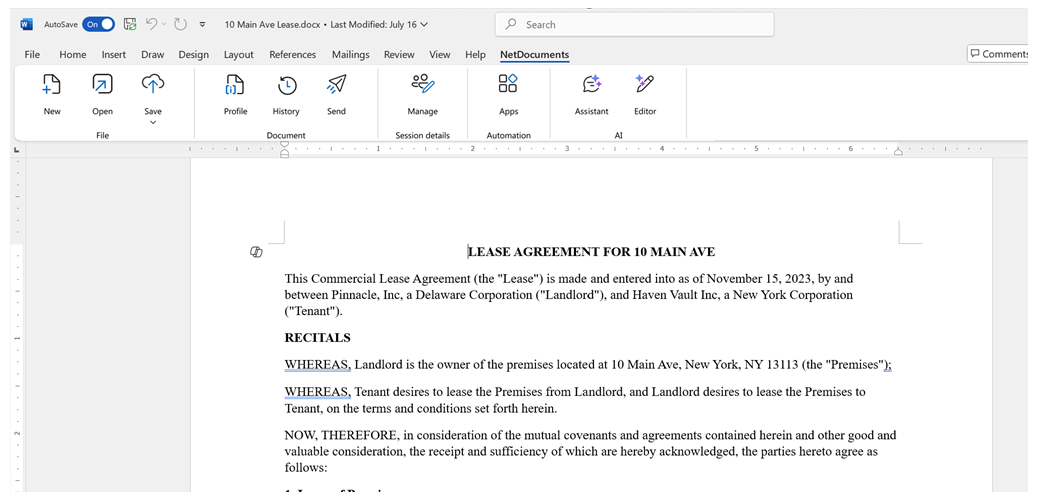Screen dimensions: 1038x503
Task: Click the Copilot icon beside the heading
Action: click(256, 252)
